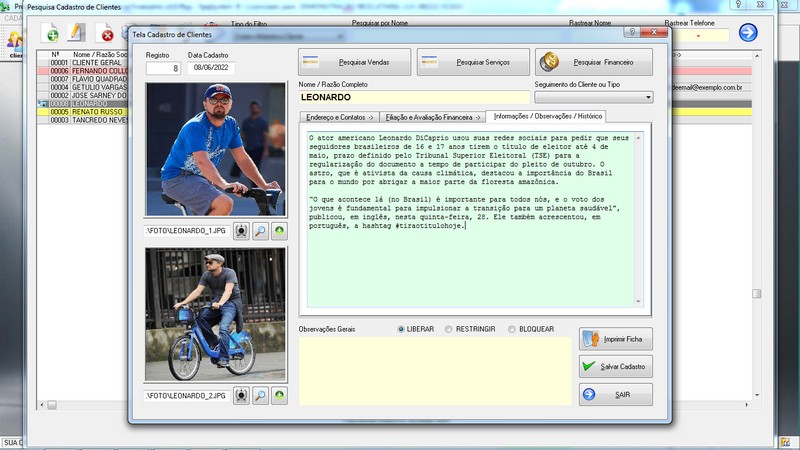Click the edit pencil icon in toolbar
The width and height of the screenshot is (800, 450).
[76, 33]
